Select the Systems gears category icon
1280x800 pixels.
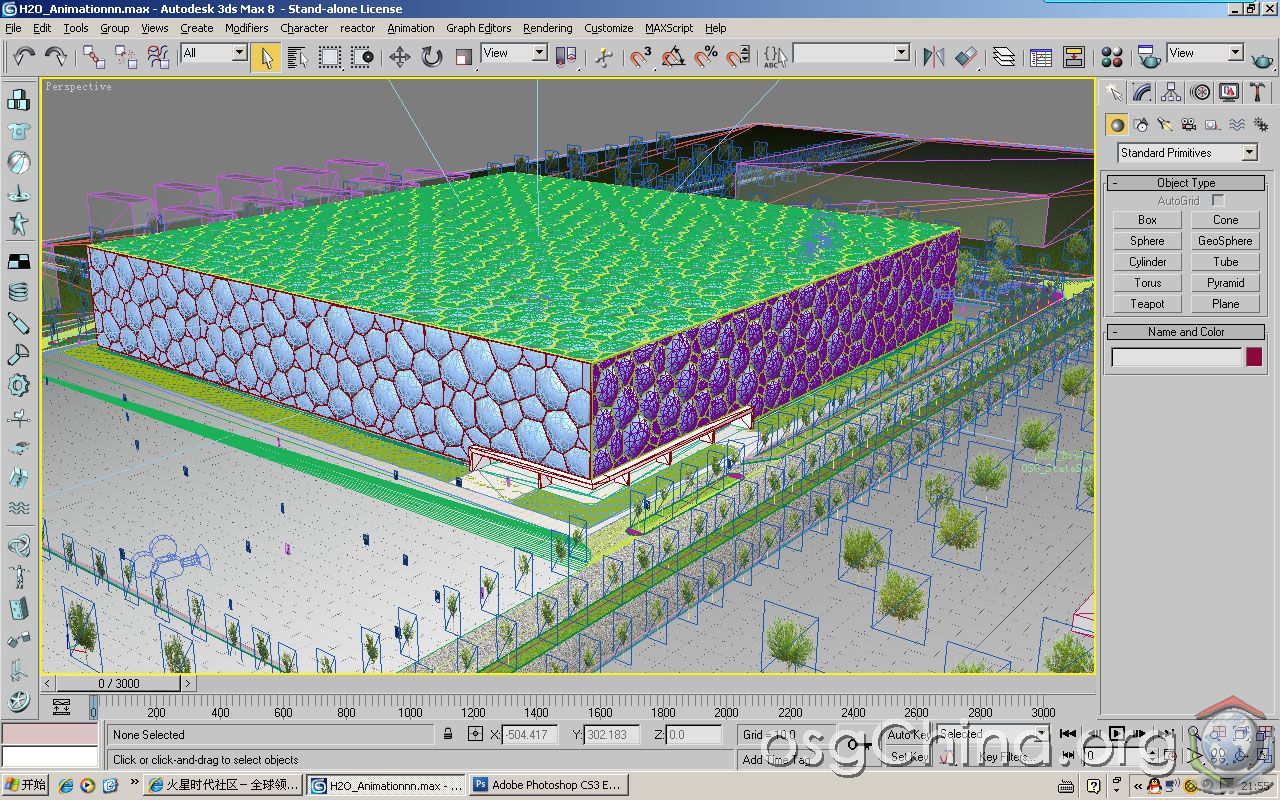pyautogui.click(x=1261, y=125)
